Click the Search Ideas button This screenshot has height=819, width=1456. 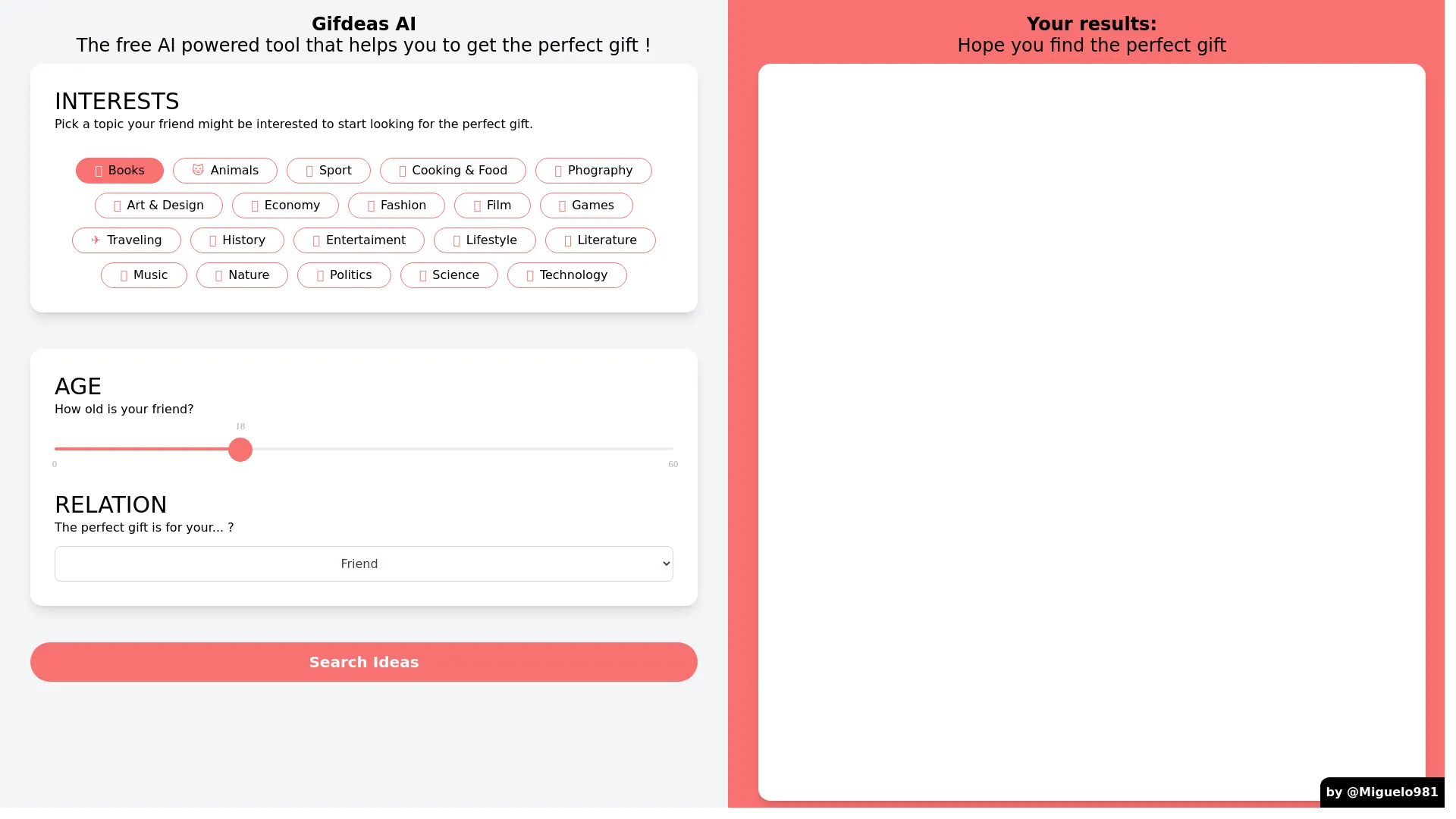(x=363, y=662)
